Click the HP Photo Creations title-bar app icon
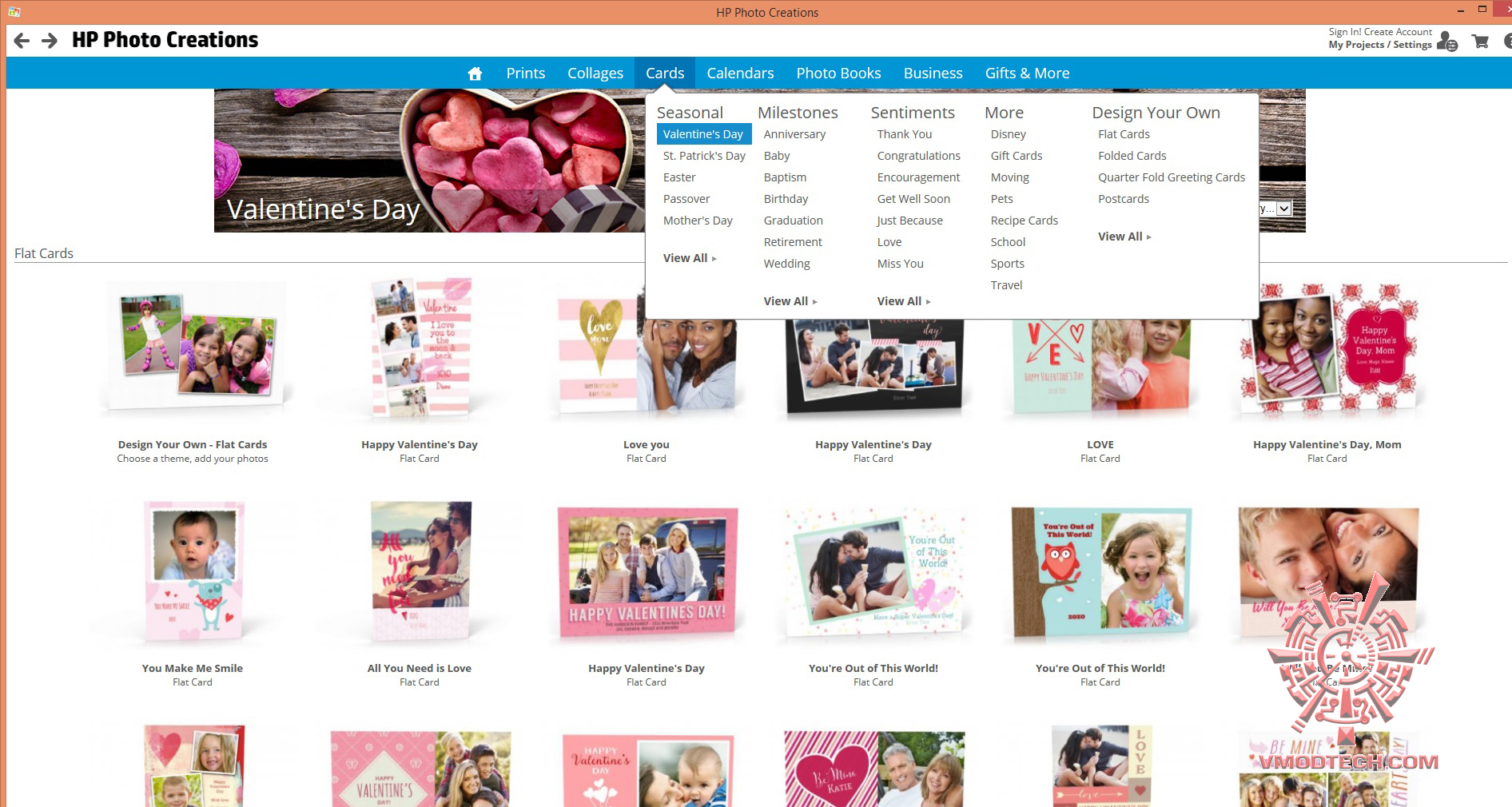The height and width of the screenshot is (807, 1512). click(x=14, y=12)
